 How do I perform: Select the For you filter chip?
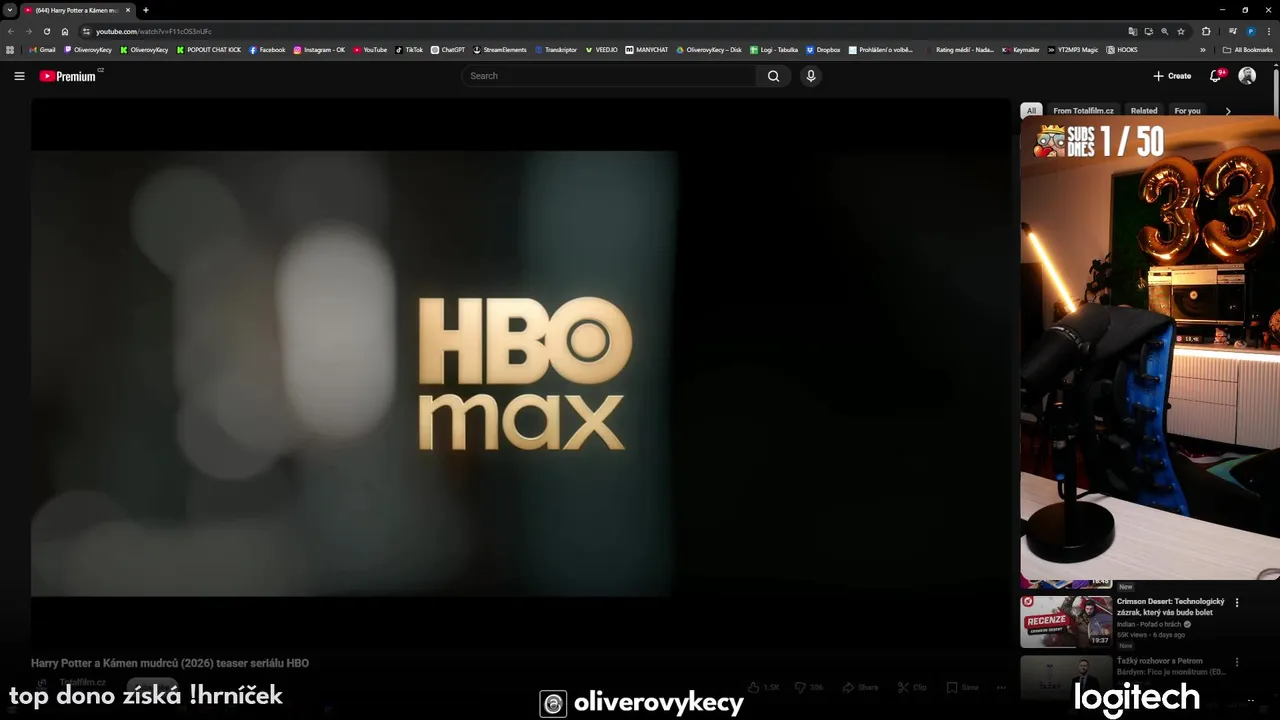click(x=1187, y=111)
